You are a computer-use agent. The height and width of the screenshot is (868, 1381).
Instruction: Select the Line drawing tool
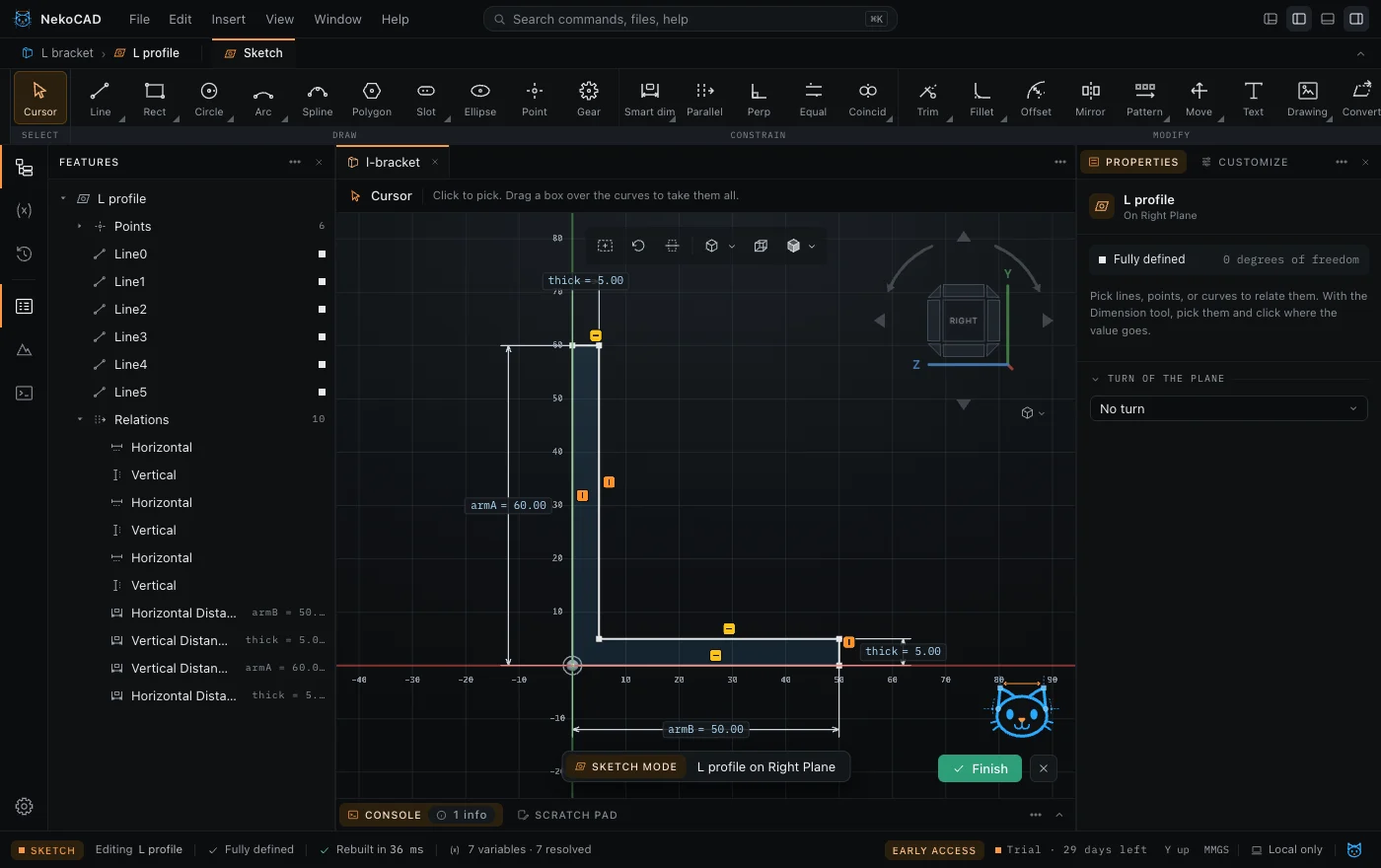click(x=100, y=99)
